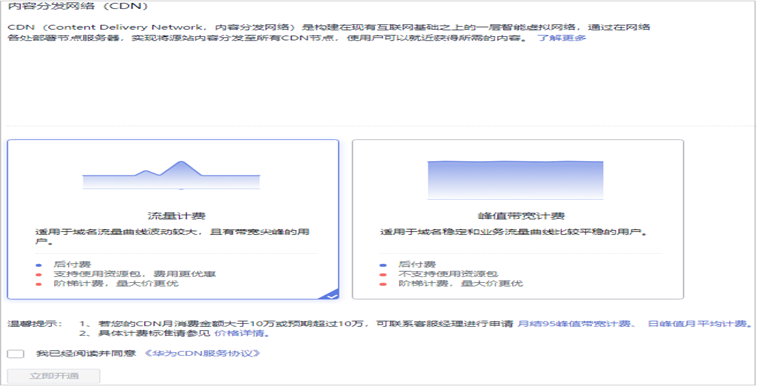Click the traffic curve chart icon in 流量计费
The width and height of the screenshot is (758, 386).
(x=171, y=175)
